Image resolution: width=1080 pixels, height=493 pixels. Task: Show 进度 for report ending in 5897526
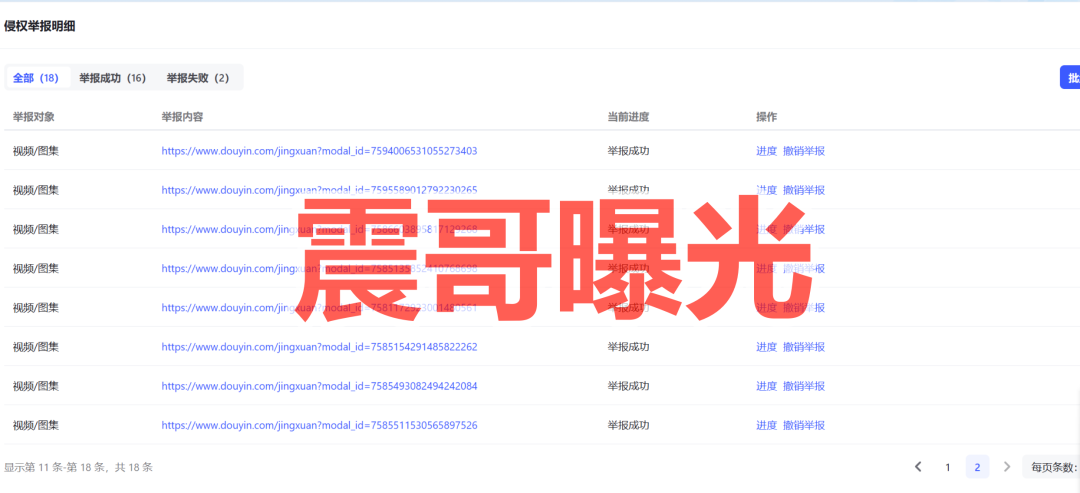766,425
